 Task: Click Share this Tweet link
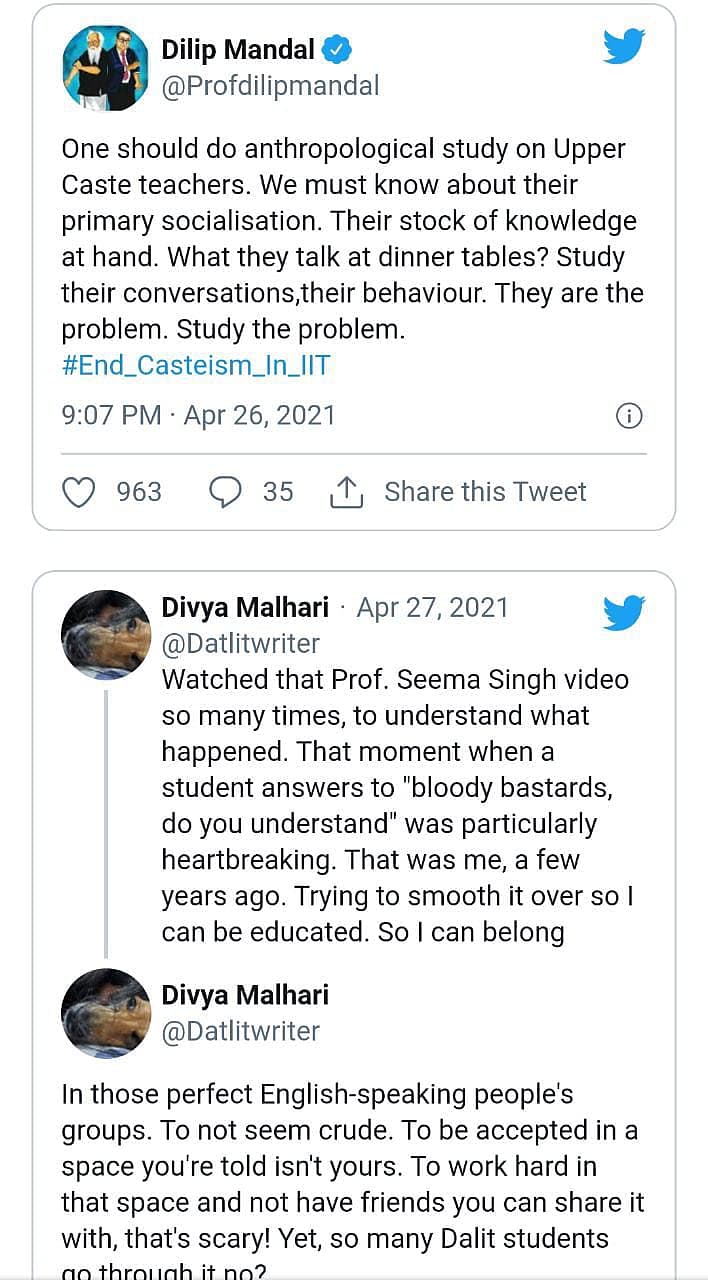point(485,492)
